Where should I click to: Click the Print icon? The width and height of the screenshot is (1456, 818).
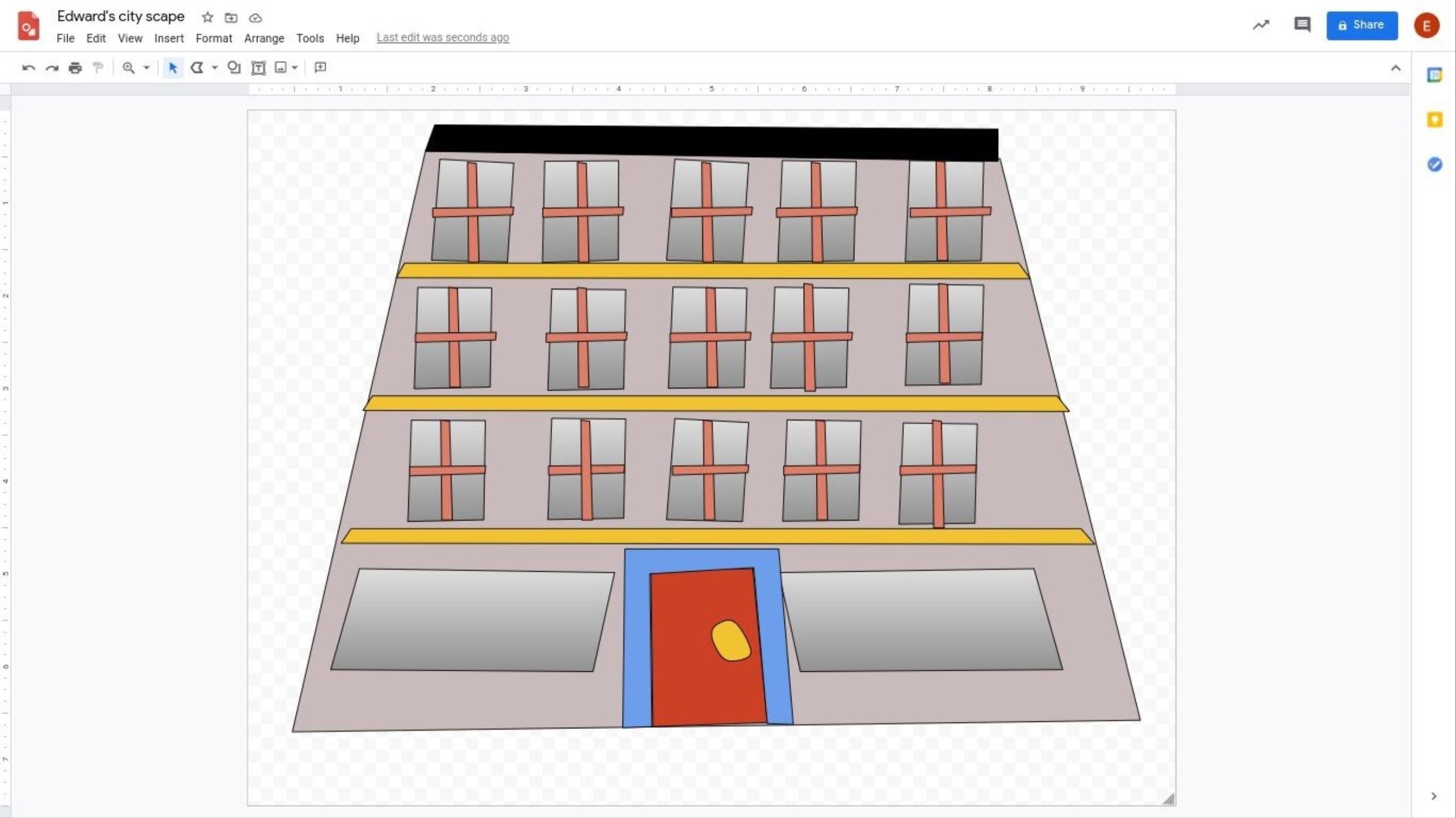pos(75,68)
